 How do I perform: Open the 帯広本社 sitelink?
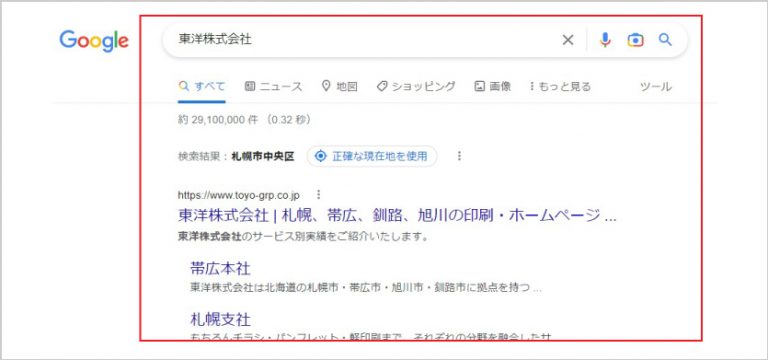[220, 268]
